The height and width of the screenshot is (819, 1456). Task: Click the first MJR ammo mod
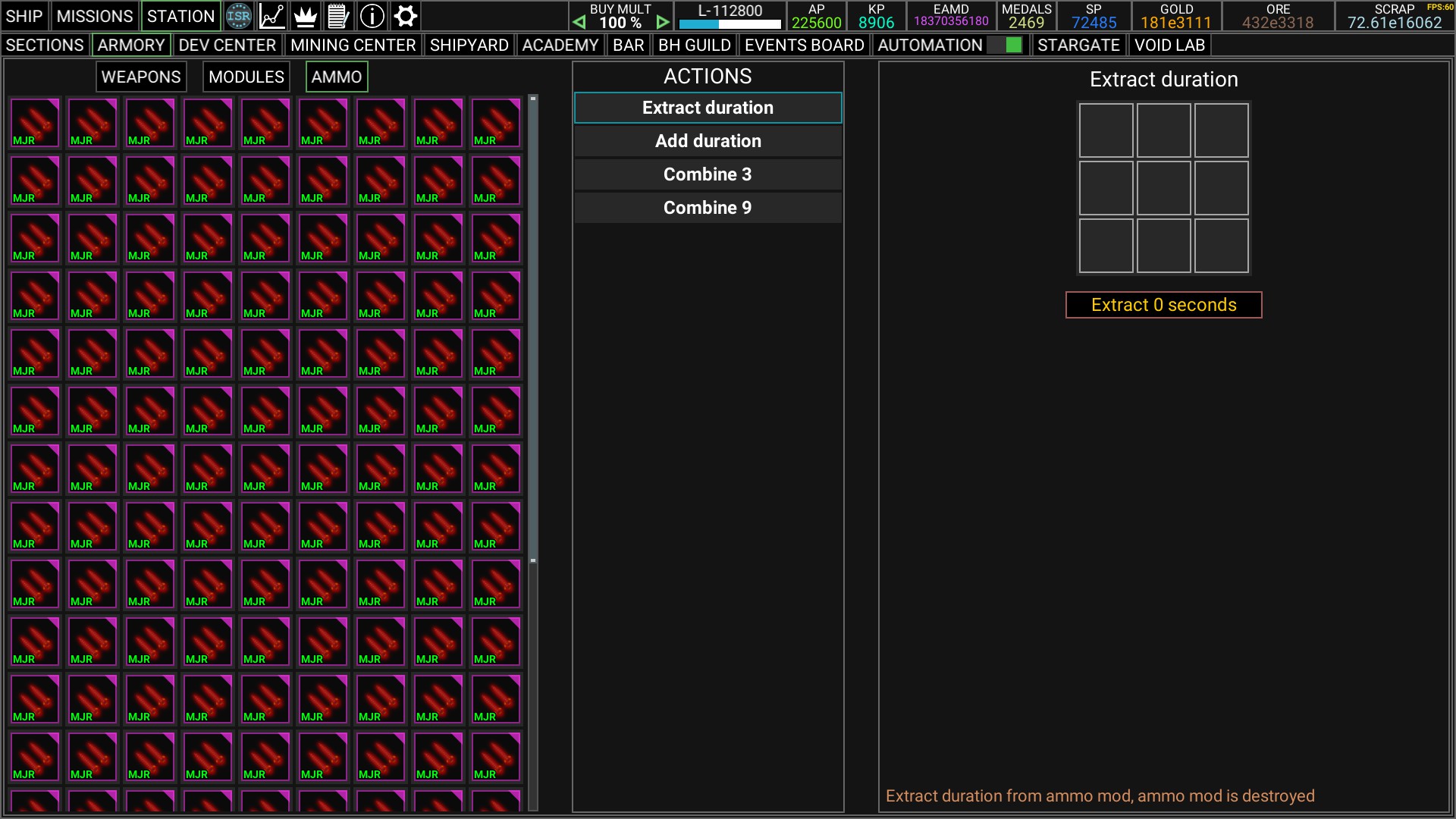[35, 123]
